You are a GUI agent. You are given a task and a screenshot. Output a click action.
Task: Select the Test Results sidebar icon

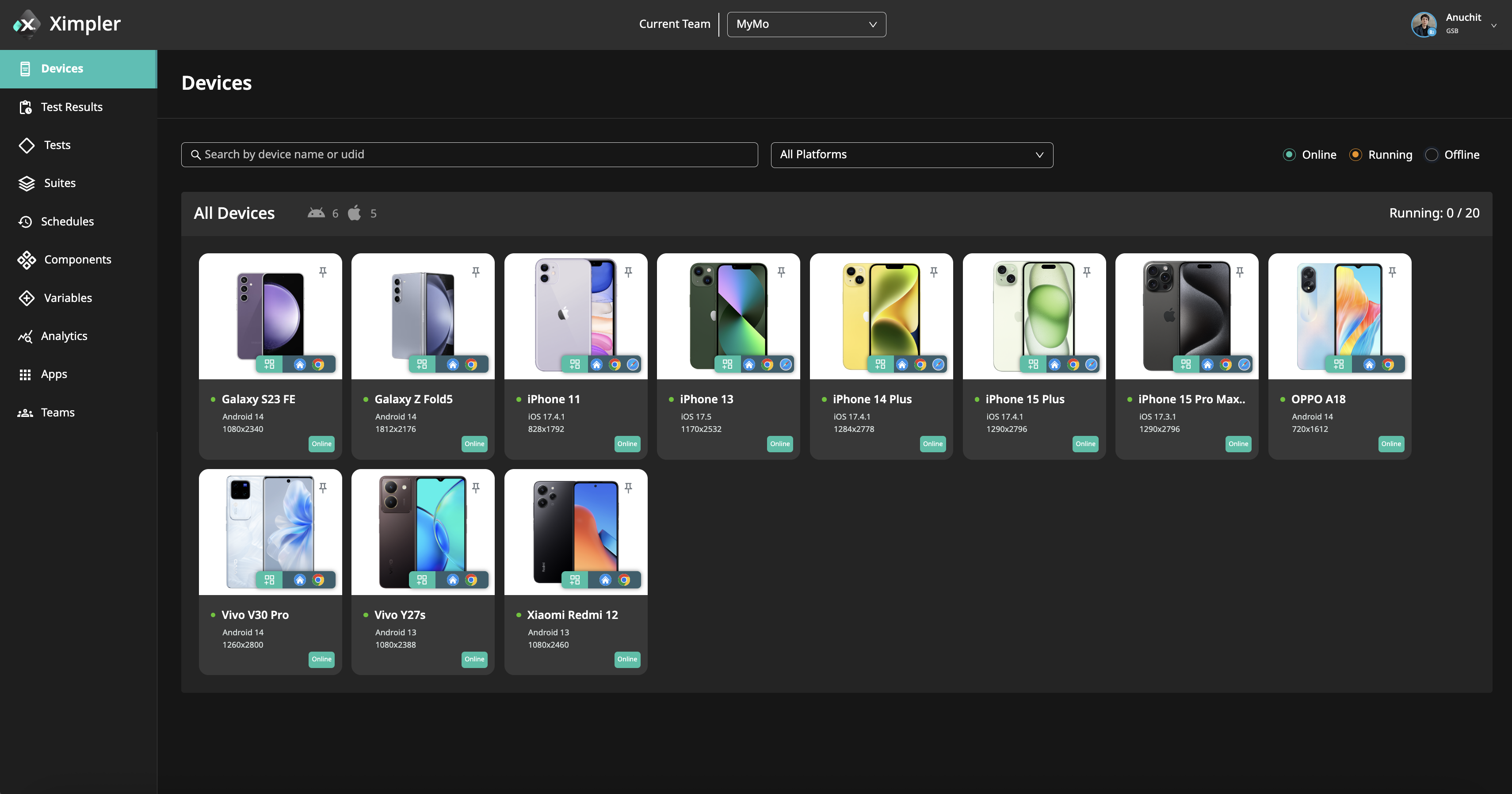(27, 107)
